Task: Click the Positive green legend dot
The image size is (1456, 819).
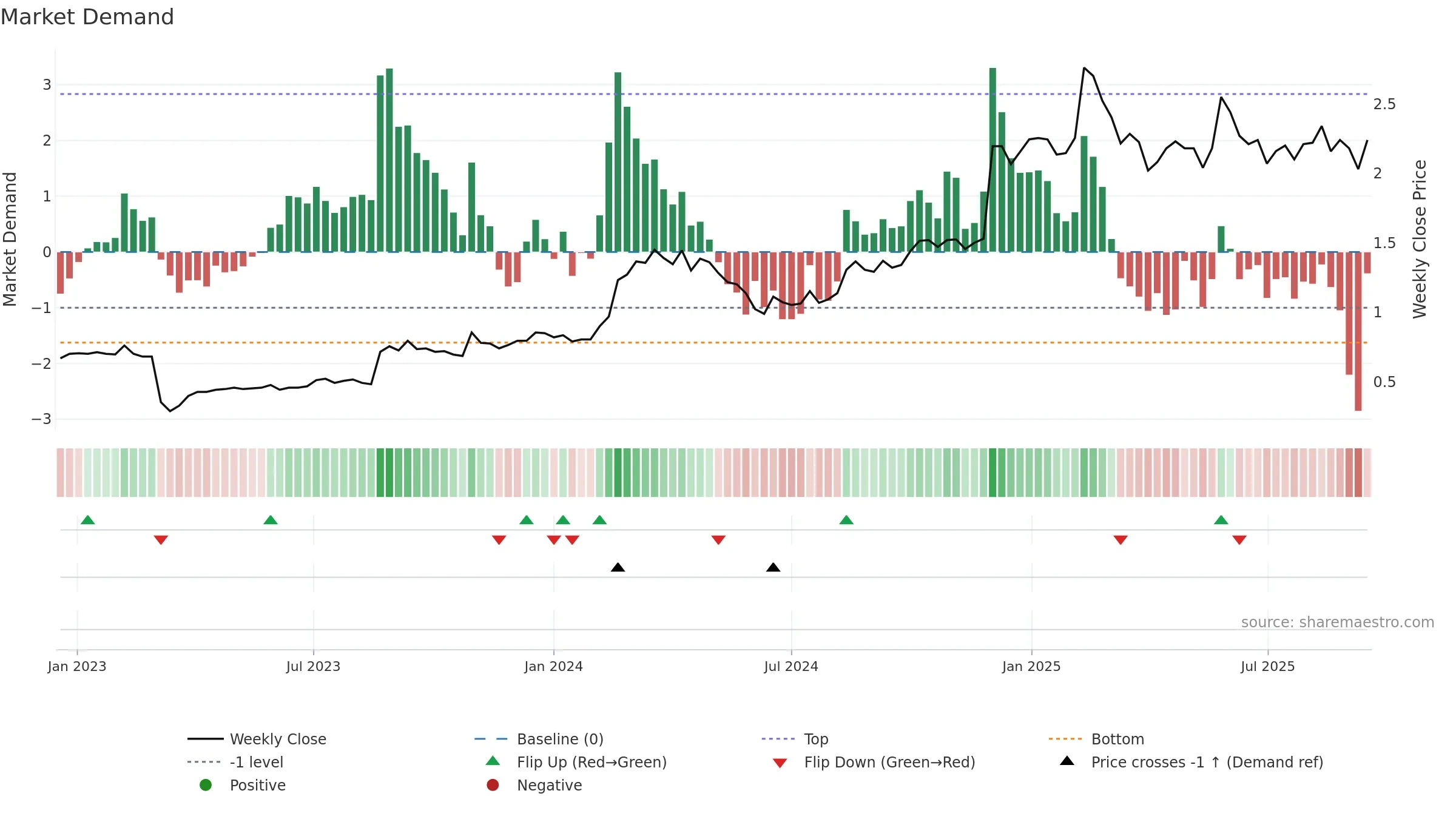Action: pos(206,785)
